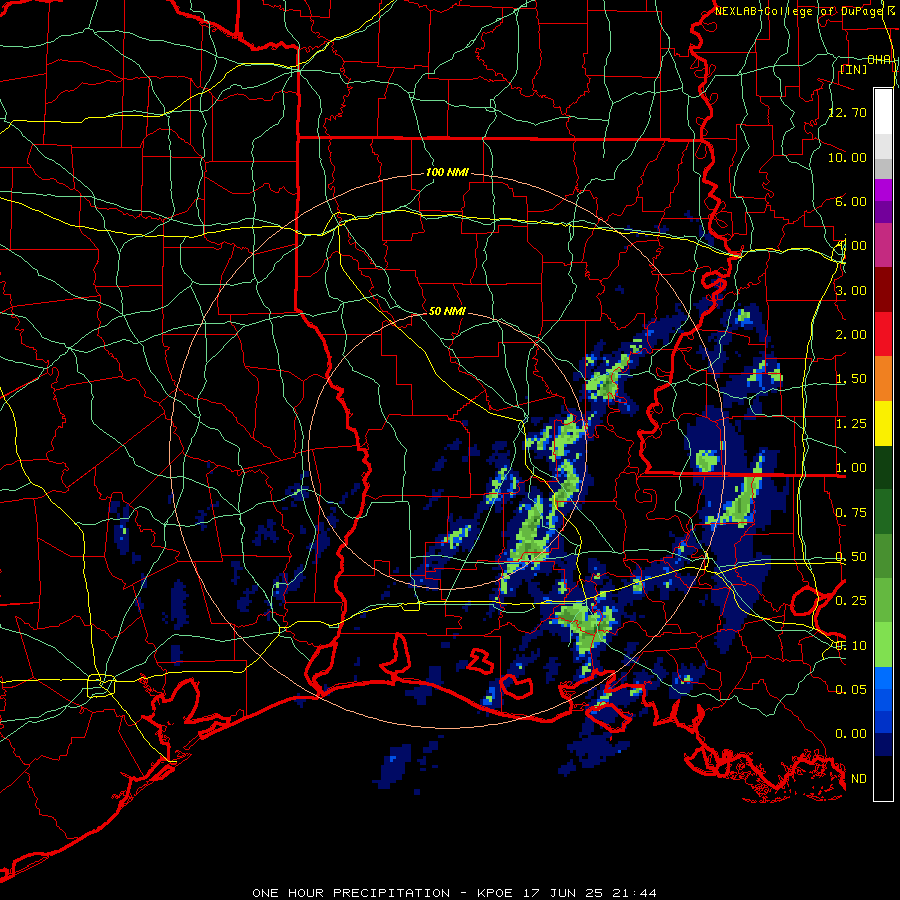Screen dimensions: 900x900
Task: Click the [IN] units label
Action: pos(854,69)
